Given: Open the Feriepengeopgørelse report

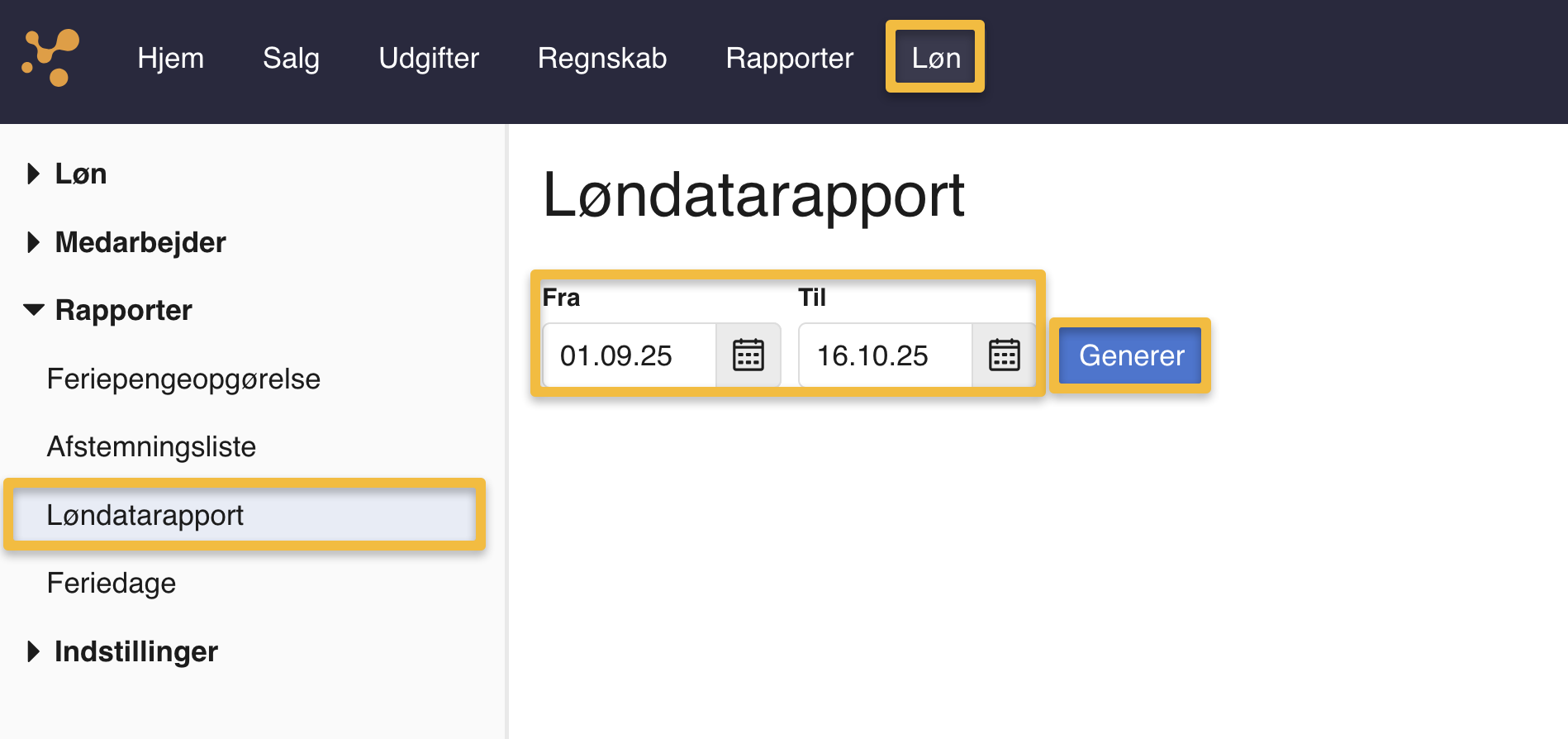Looking at the screenshot, I should tap(183, 379).
